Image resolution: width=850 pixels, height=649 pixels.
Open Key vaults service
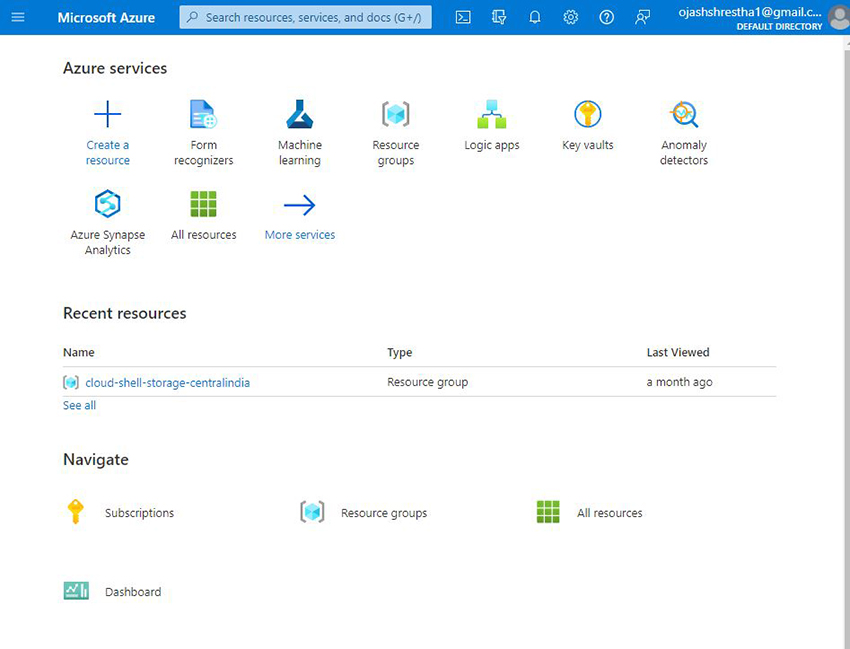pyautogui.click(x=587, y=115)
